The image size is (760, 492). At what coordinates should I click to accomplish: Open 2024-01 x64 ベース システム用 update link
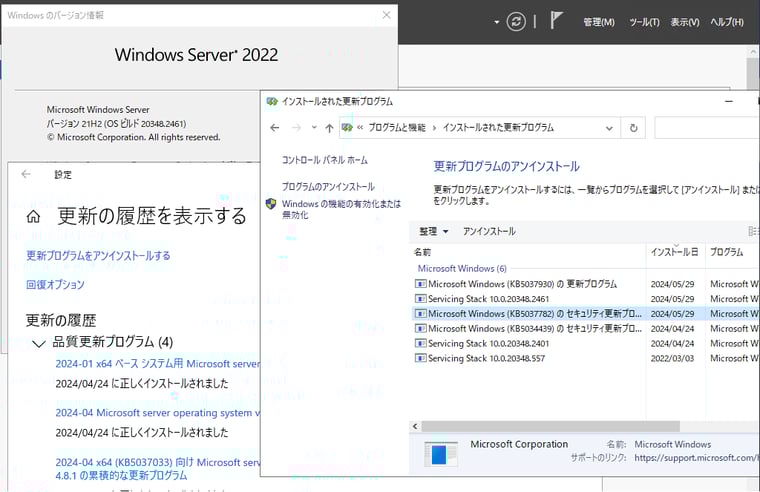(158, 364)
